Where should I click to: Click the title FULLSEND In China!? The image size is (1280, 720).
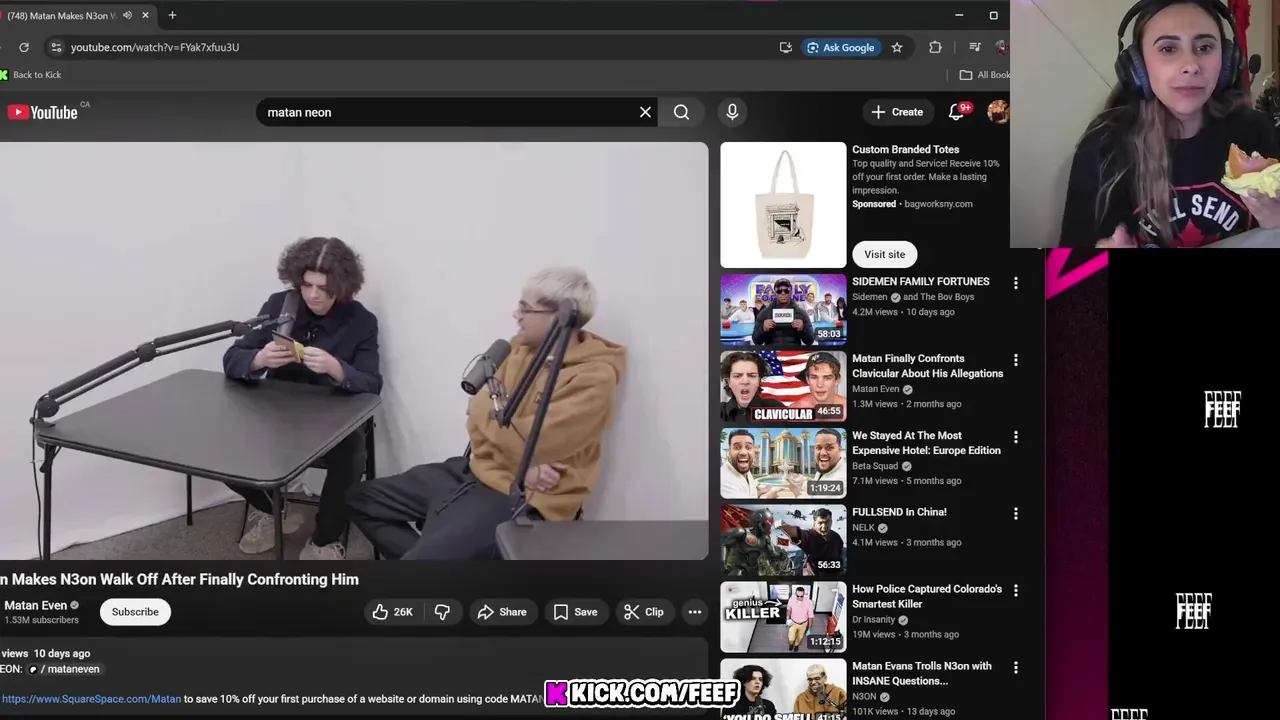(899, 512)
